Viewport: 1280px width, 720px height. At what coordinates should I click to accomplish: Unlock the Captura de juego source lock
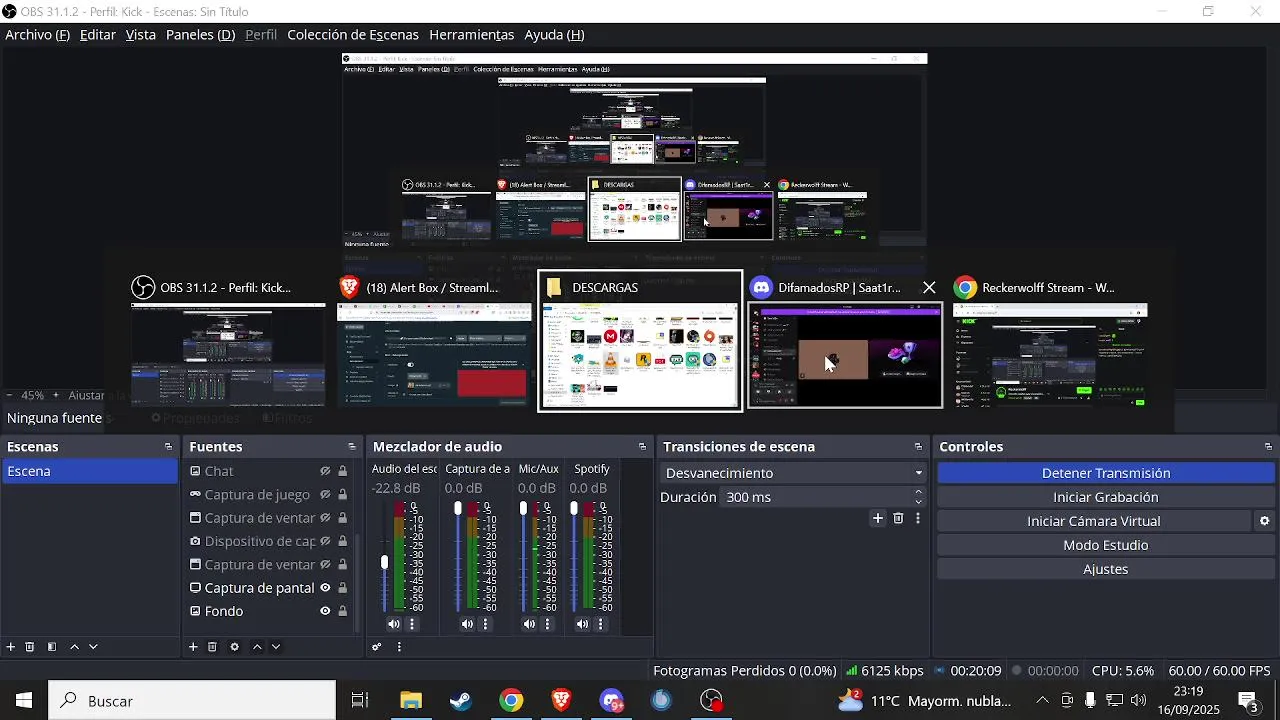pyautogui.click(x=342, y=494)
